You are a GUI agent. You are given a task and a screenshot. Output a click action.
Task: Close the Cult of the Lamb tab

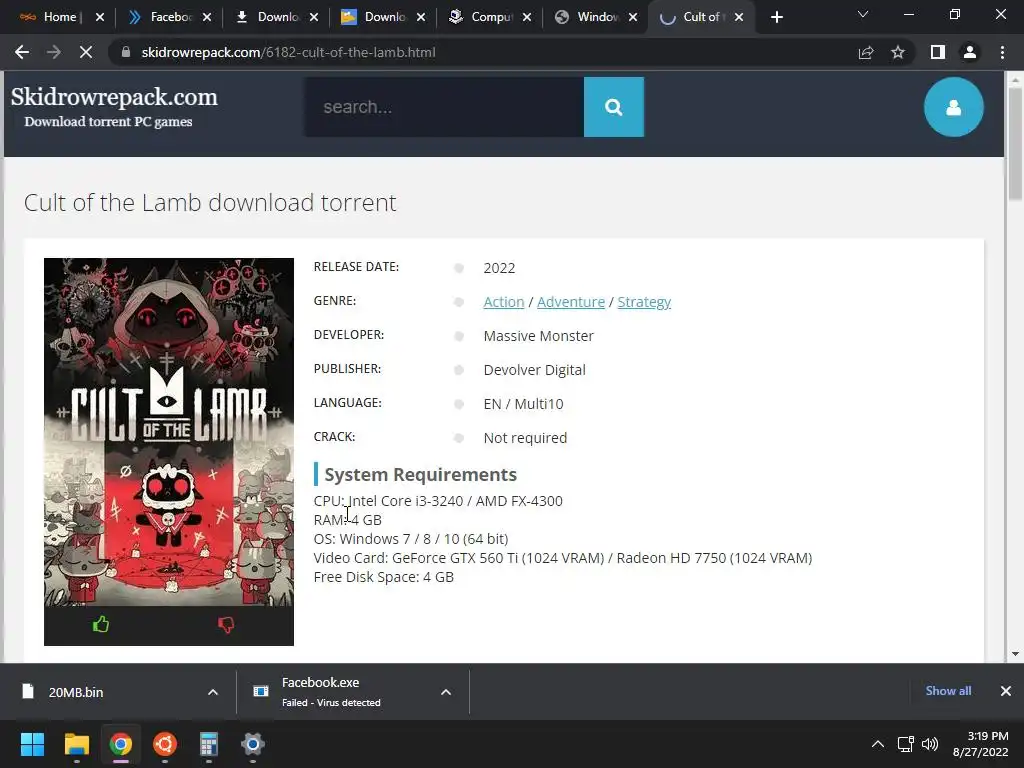click(739, 17)
